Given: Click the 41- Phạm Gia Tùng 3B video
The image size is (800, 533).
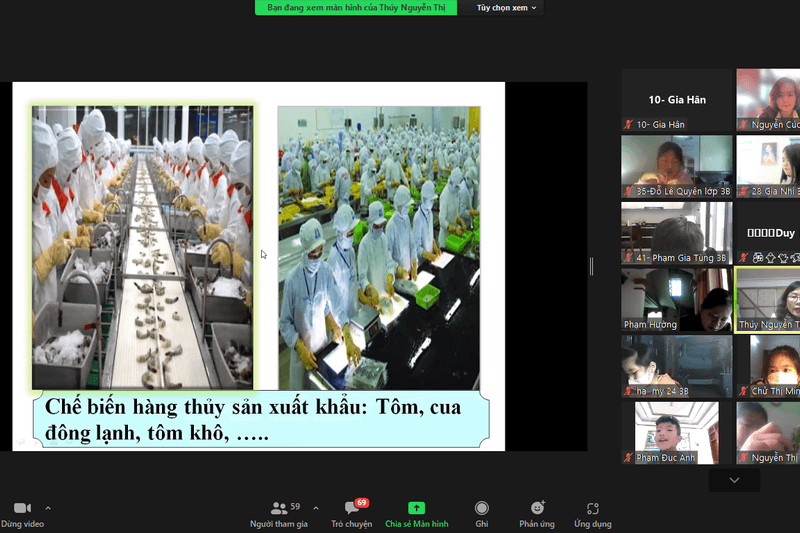Looking at the screenshot, I should tap(676, 233).
